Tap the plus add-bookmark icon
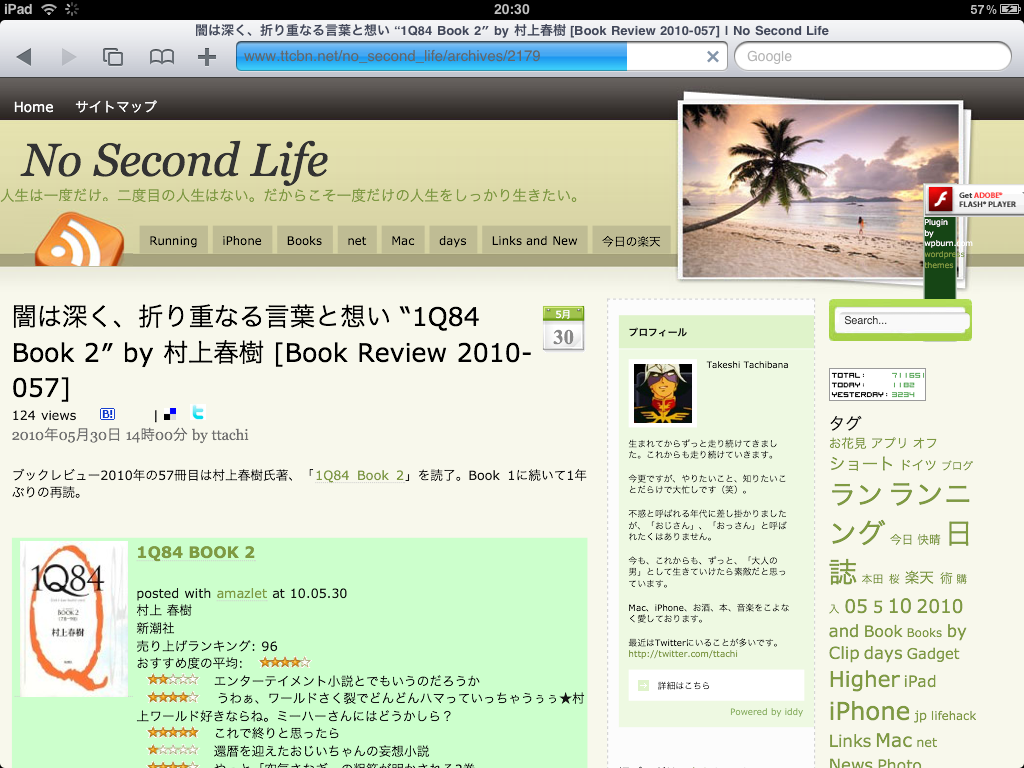1024x768 pixels. (206, 57)
